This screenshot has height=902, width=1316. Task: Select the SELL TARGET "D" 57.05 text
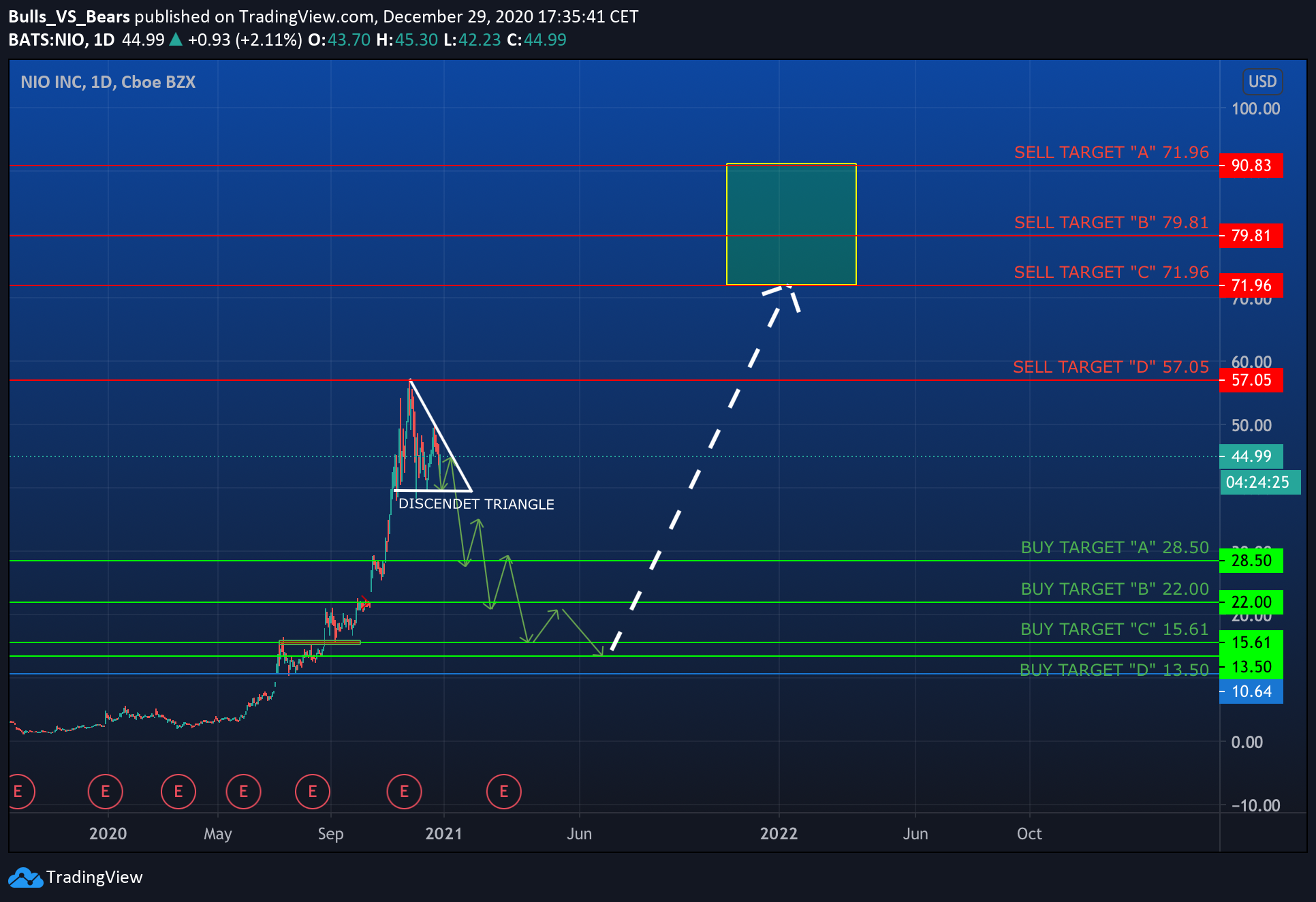click(1111, 367)
